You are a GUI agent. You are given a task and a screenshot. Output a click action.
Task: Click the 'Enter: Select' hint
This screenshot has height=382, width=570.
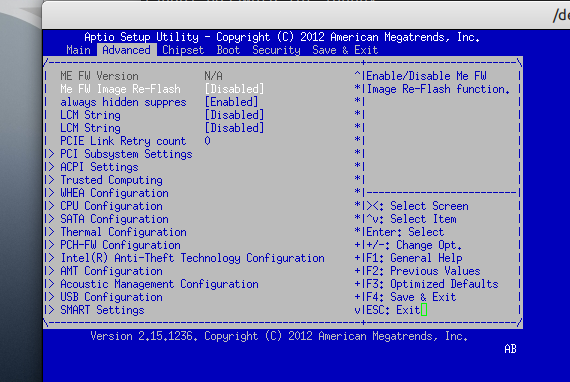pyautogui.click(x=405, y=232)
